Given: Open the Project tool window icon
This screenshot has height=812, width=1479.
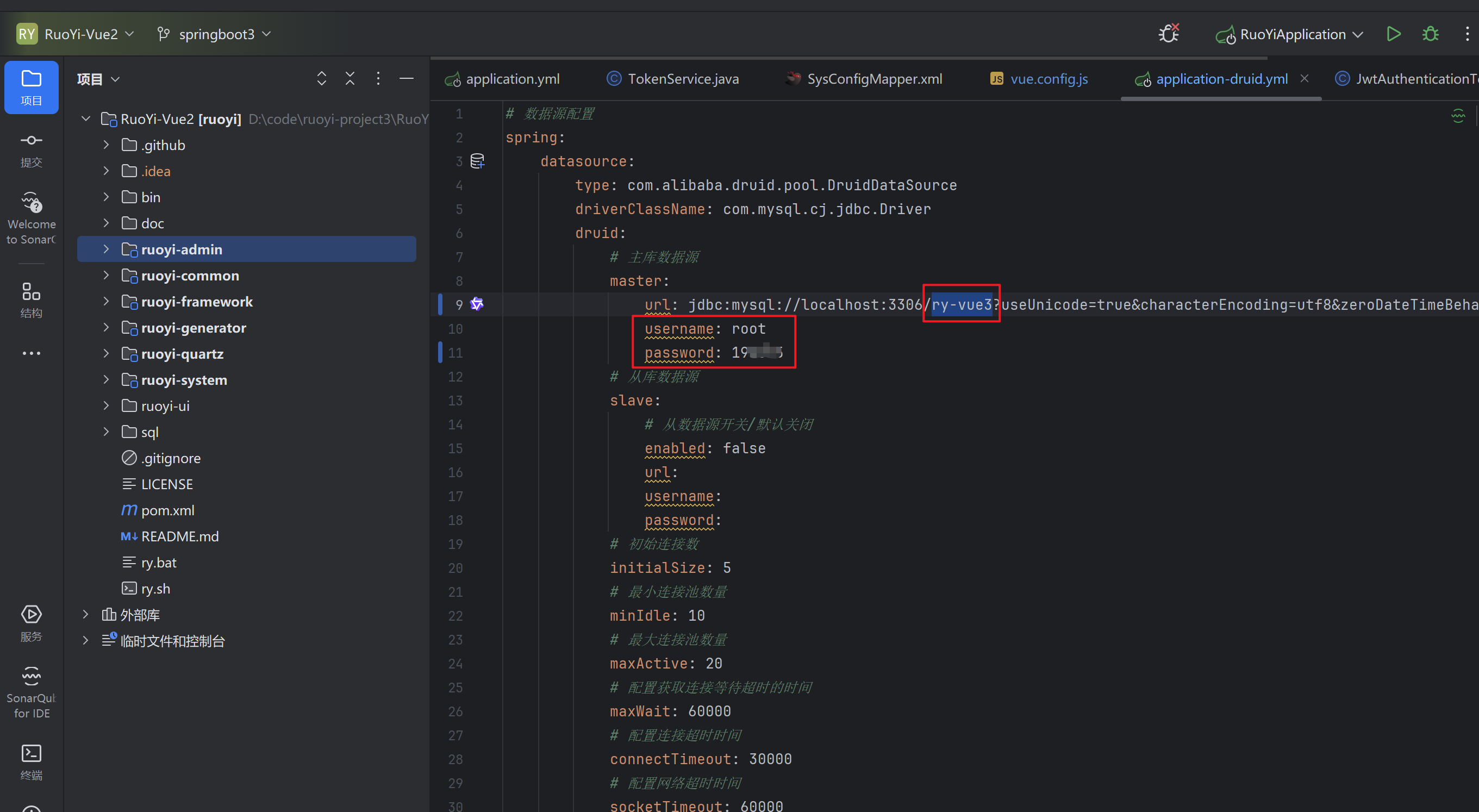Looking at the screenshot, I should (x=31, y=88).
